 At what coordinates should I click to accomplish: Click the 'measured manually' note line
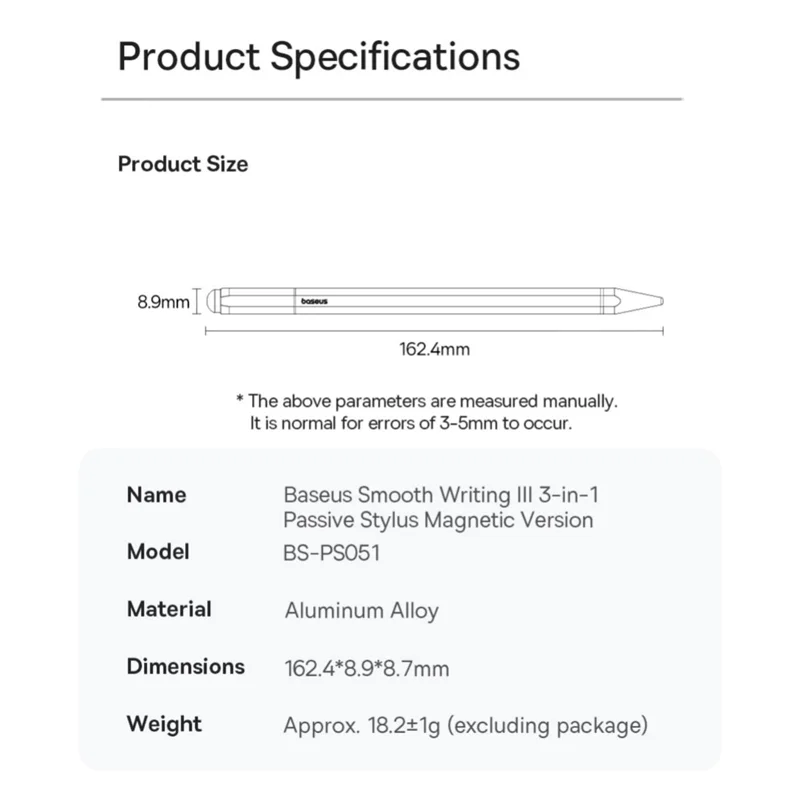[x=427, y=400]
